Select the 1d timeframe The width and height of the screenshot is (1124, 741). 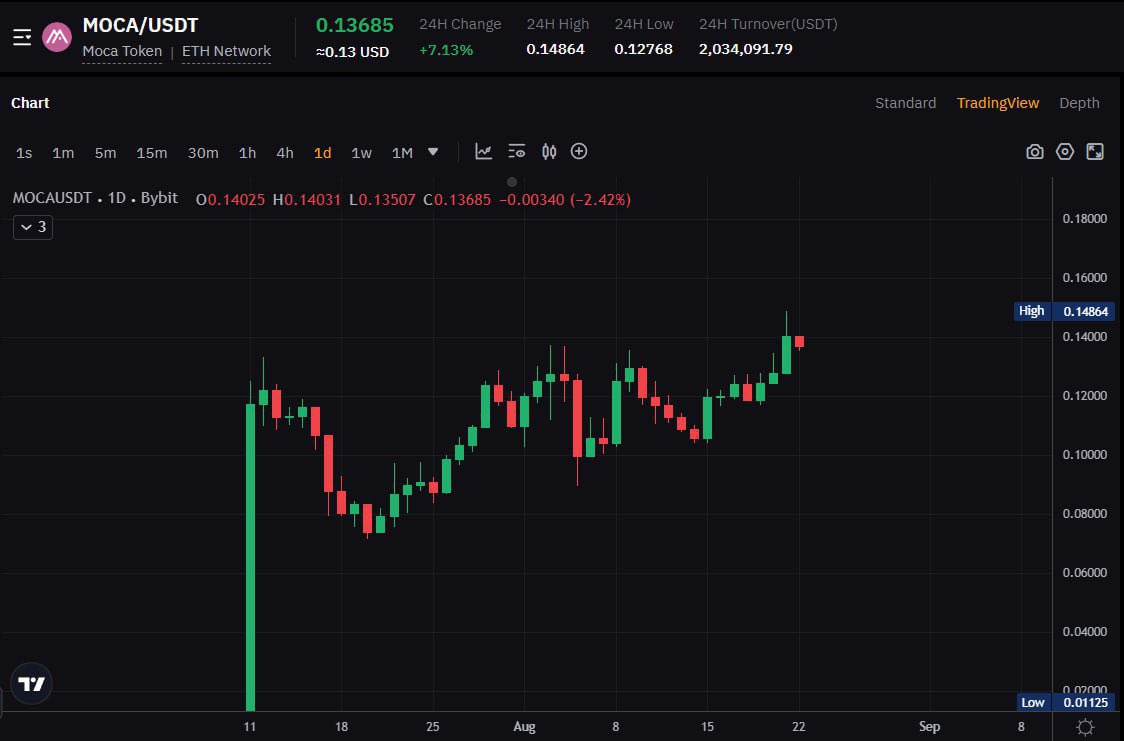323,153
